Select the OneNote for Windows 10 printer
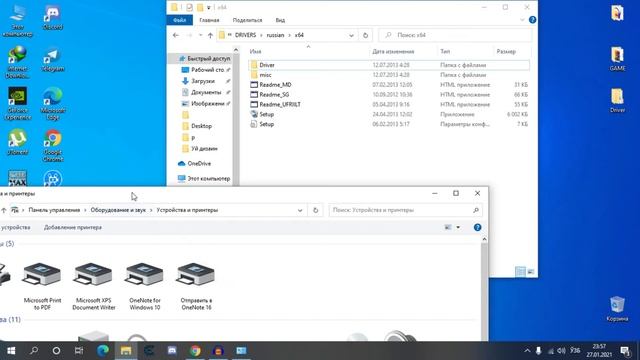 (144, 286)
